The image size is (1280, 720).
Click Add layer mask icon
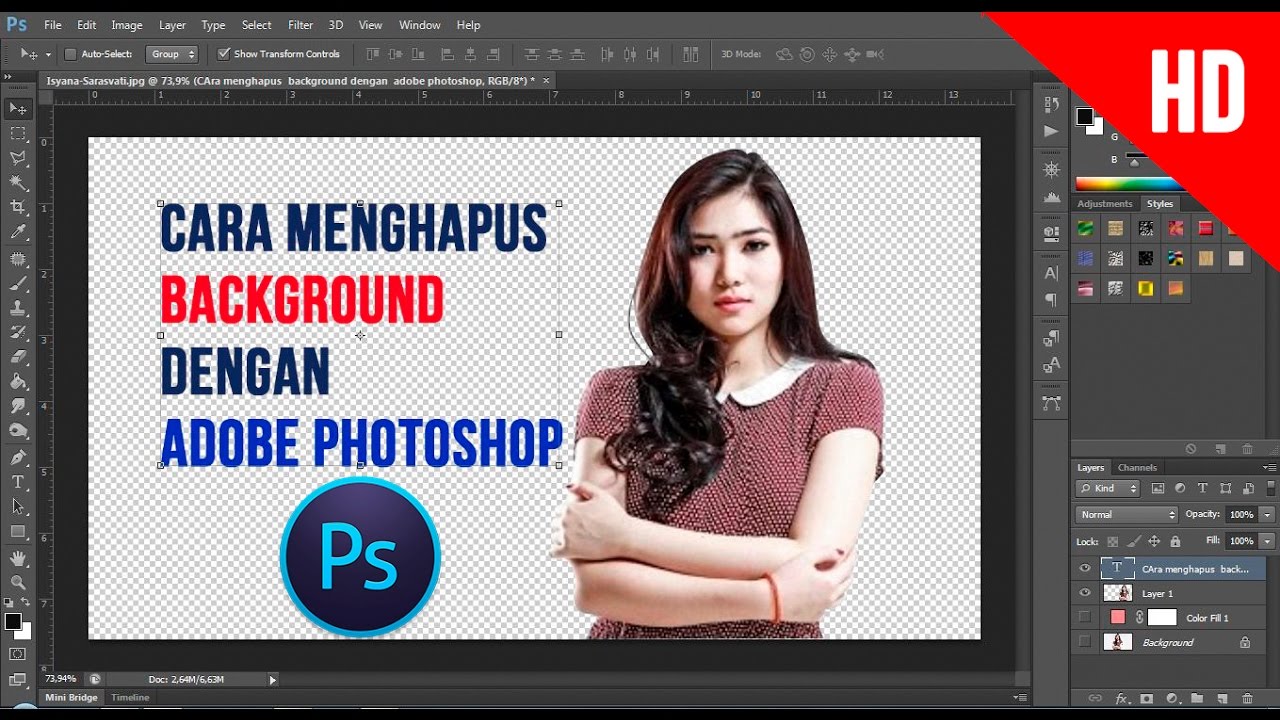[x=1147, y=699]
